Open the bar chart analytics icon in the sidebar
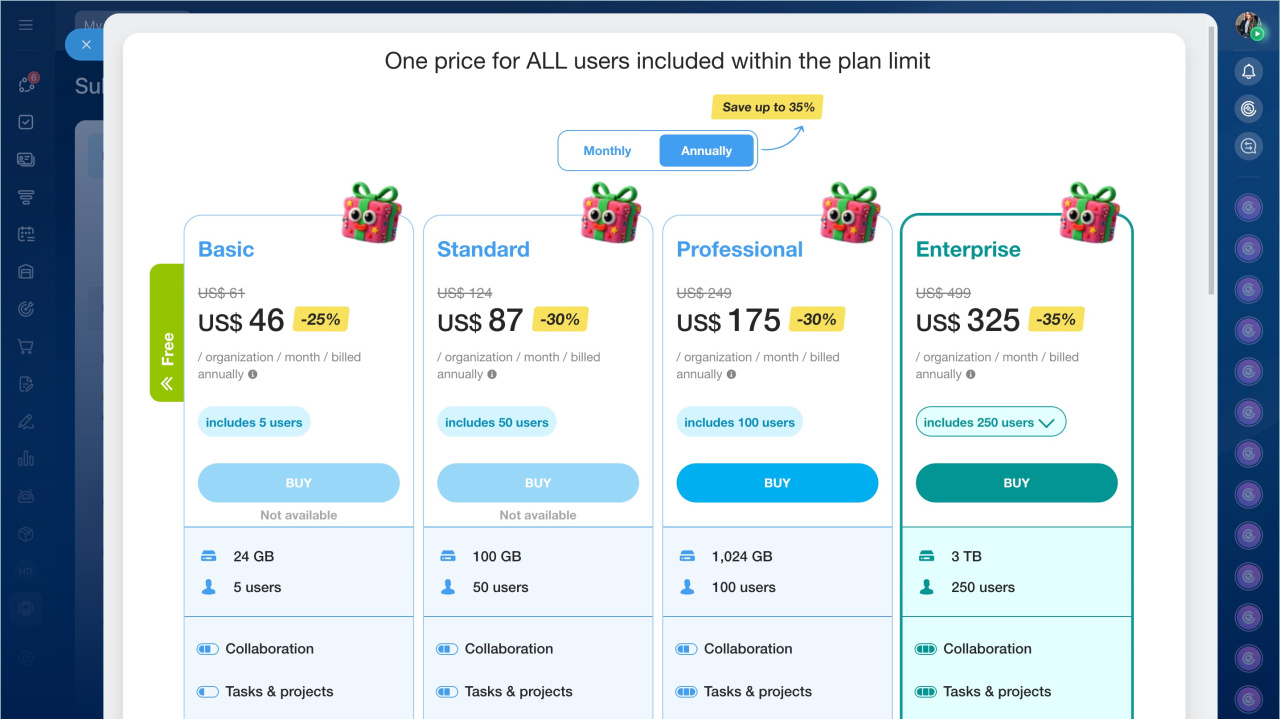 26,459
